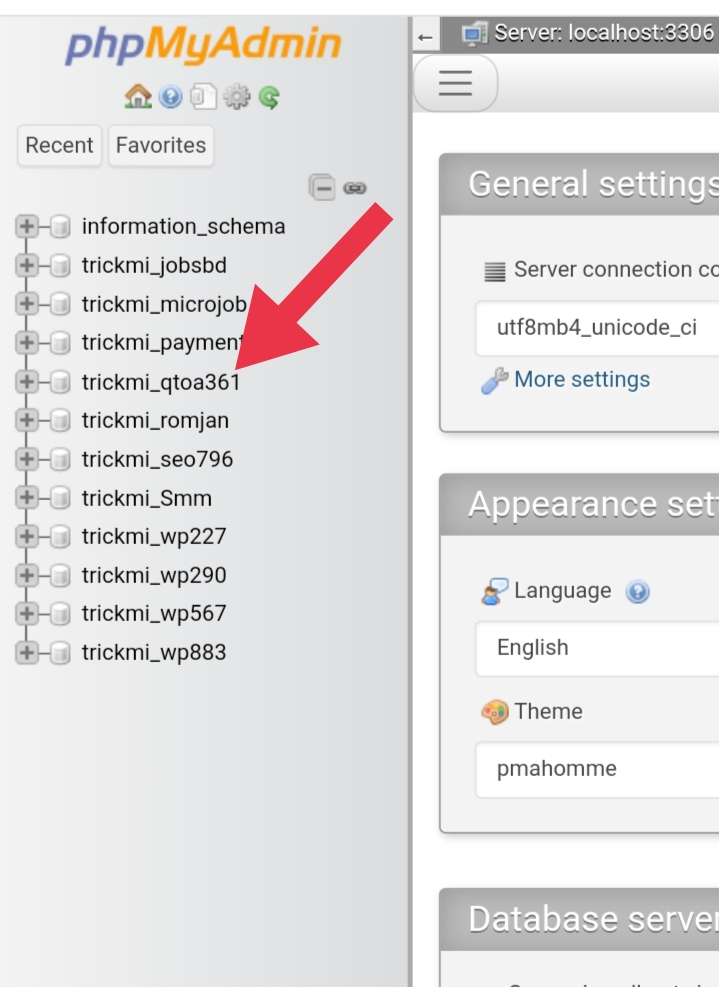
Task: Click the Home icon in navigation panel
Action: [137, 97]
